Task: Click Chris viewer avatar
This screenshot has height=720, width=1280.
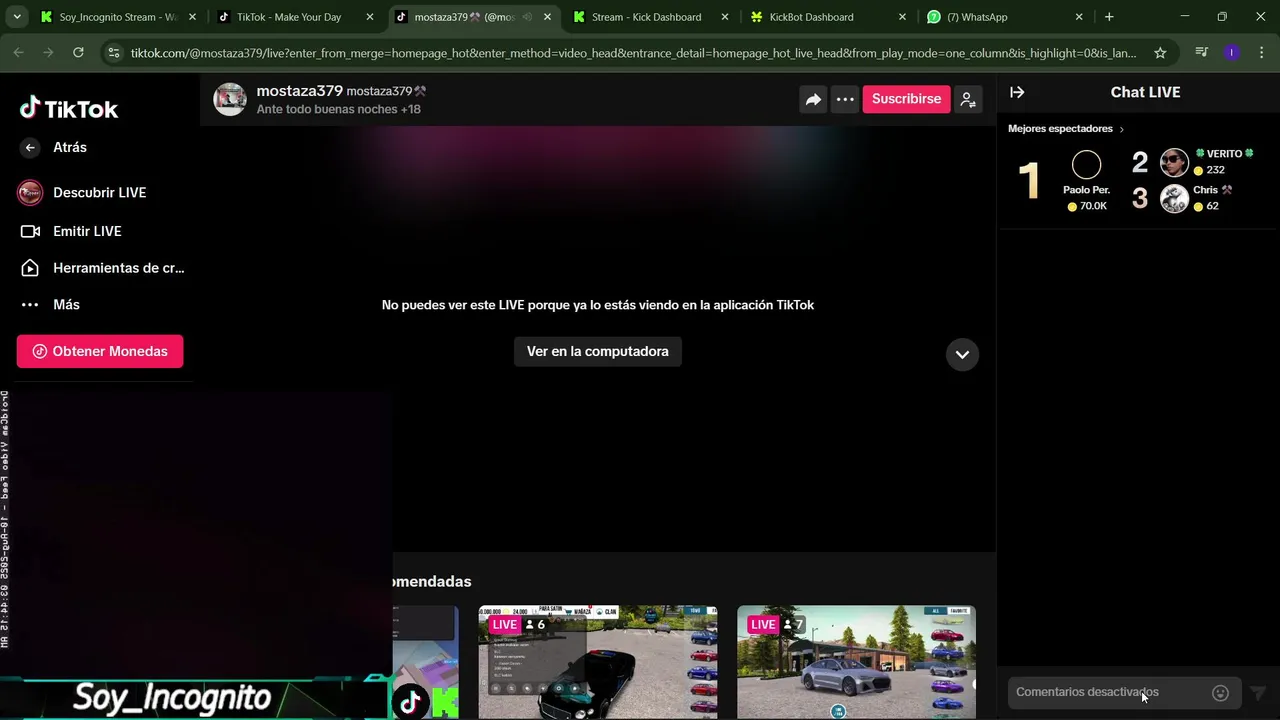Action: (1174, 198)
